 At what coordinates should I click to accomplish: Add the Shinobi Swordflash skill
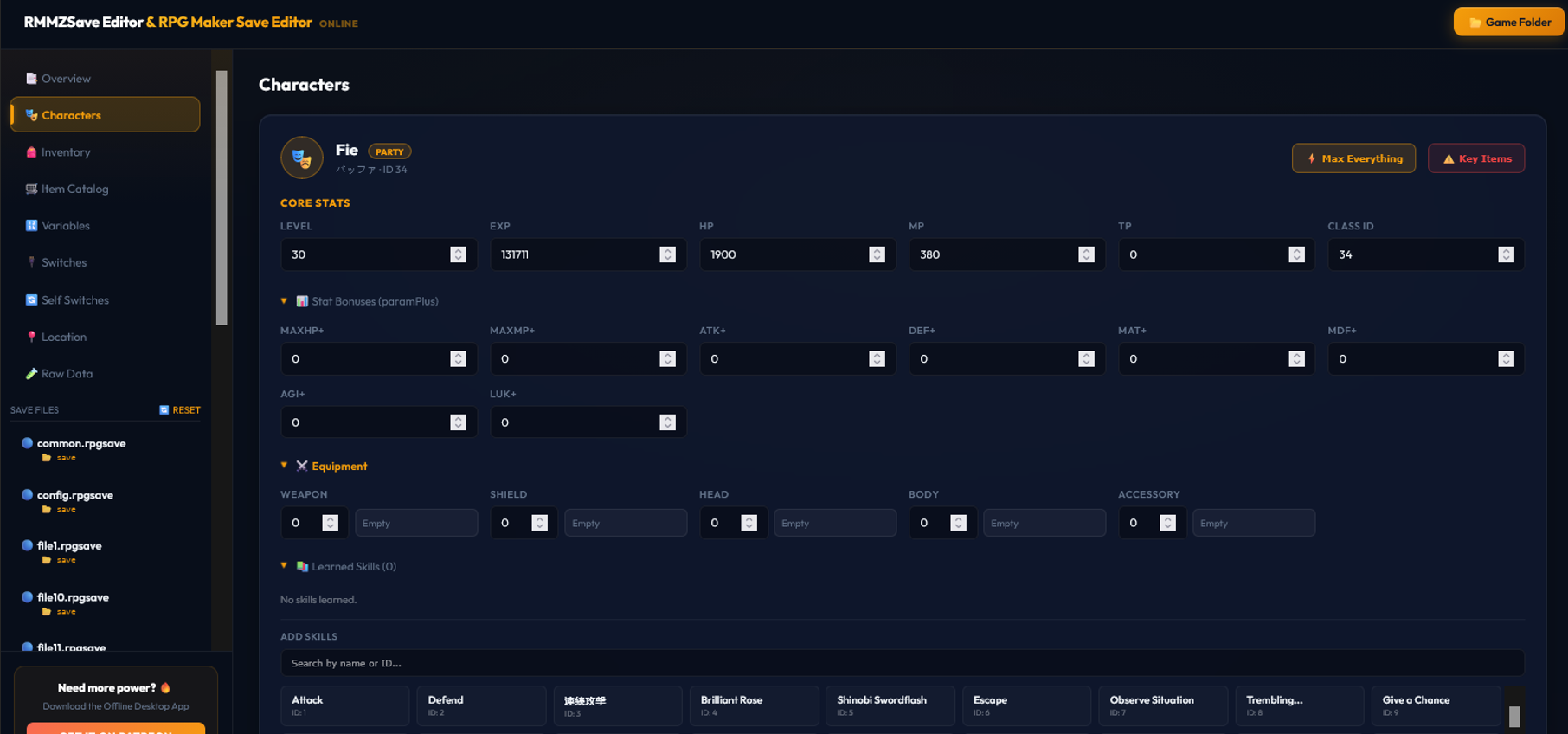(x=890, y=705)
